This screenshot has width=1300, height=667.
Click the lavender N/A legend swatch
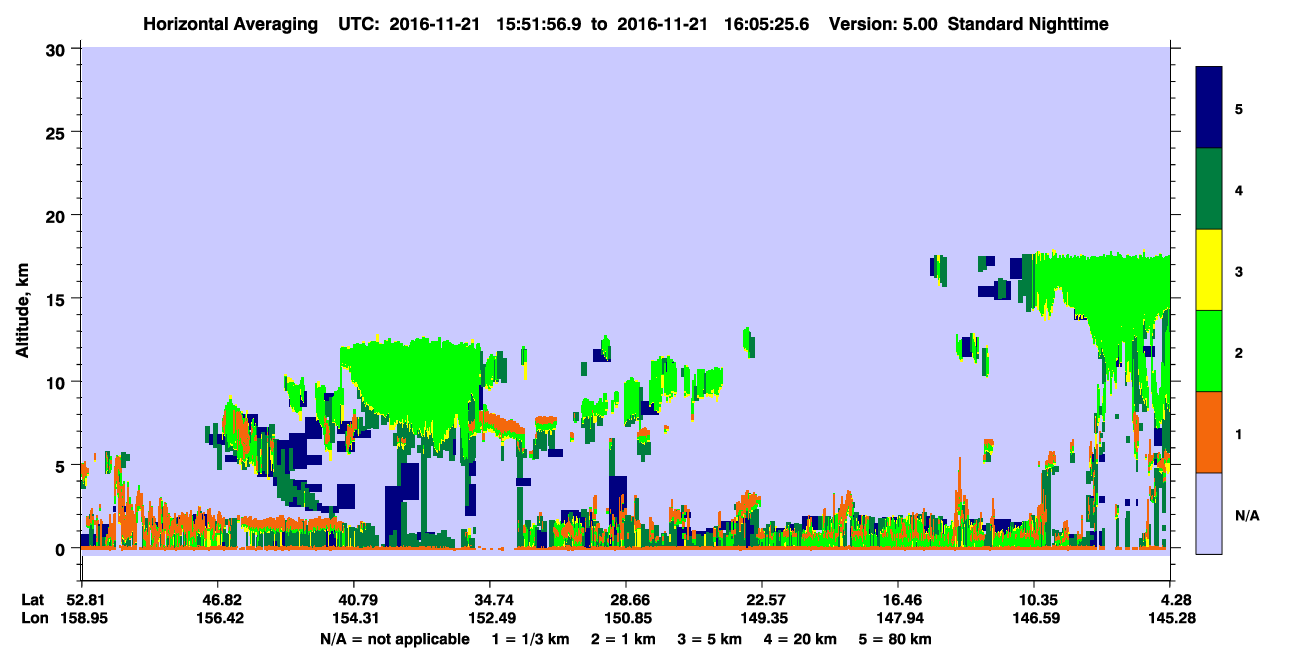pyautogui.click(x=1209, y=512)
